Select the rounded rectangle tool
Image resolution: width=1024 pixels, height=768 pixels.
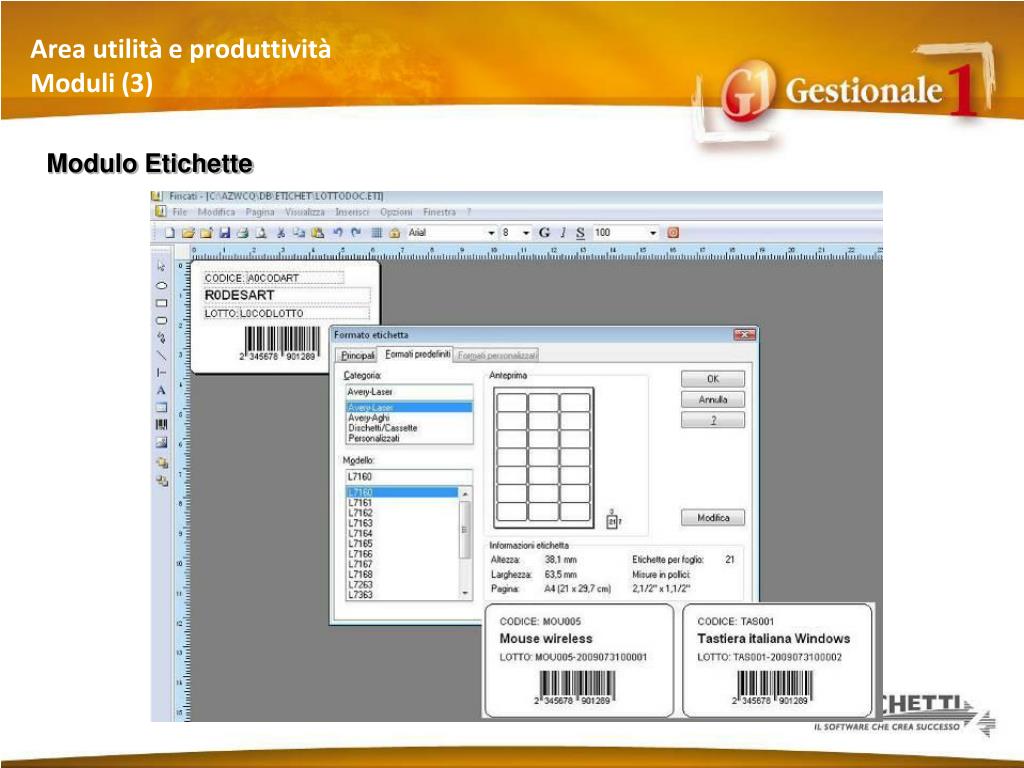pos(161,321)
